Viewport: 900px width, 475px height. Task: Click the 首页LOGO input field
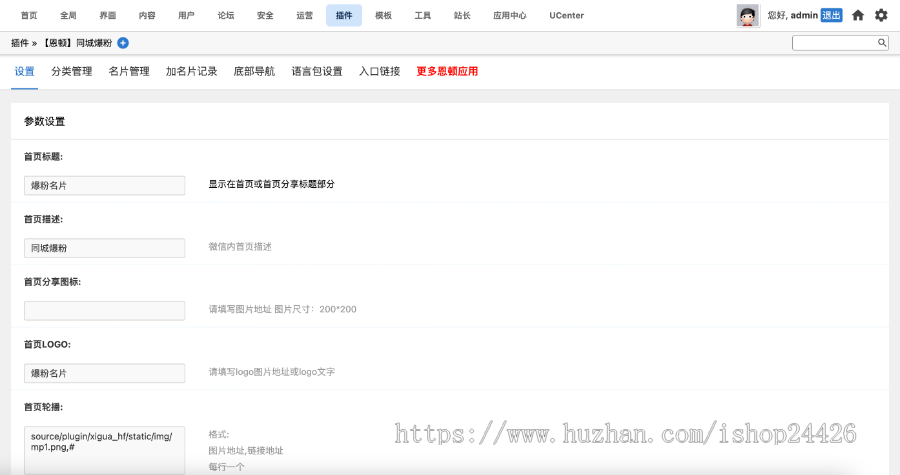click(x=104, y=373)
